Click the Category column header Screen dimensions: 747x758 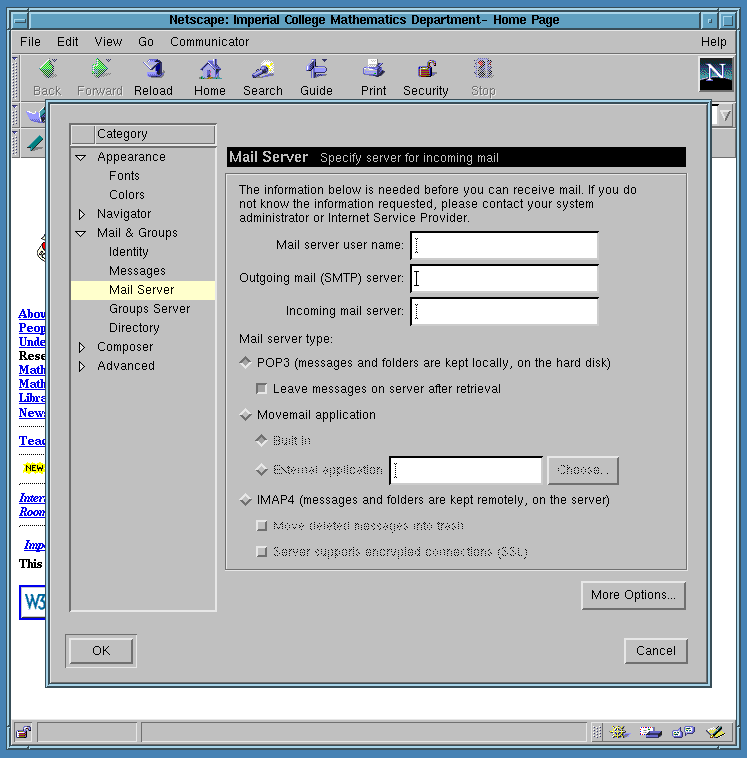[x=155, y=134]
